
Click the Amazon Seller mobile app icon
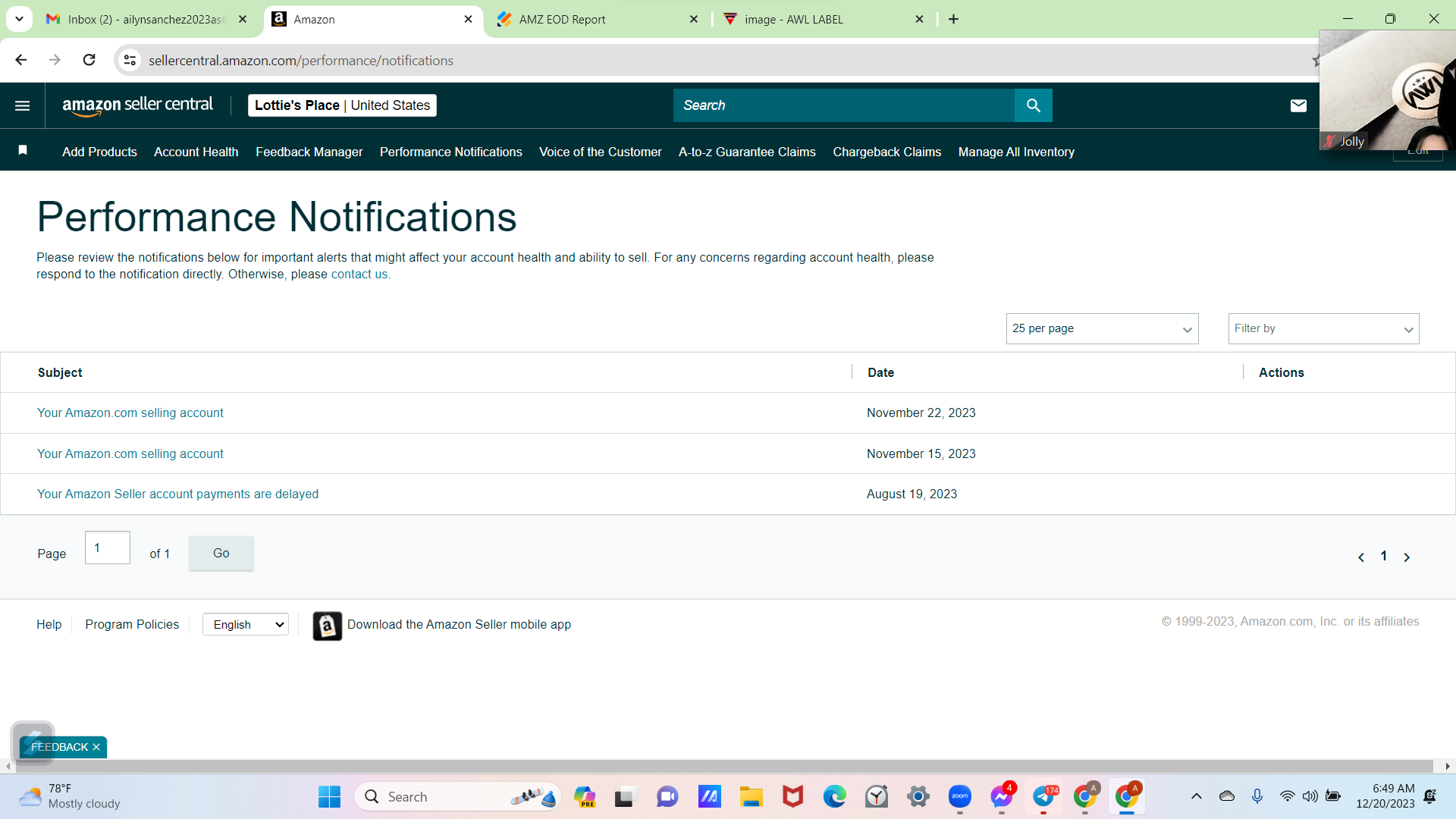pos(327,626)
